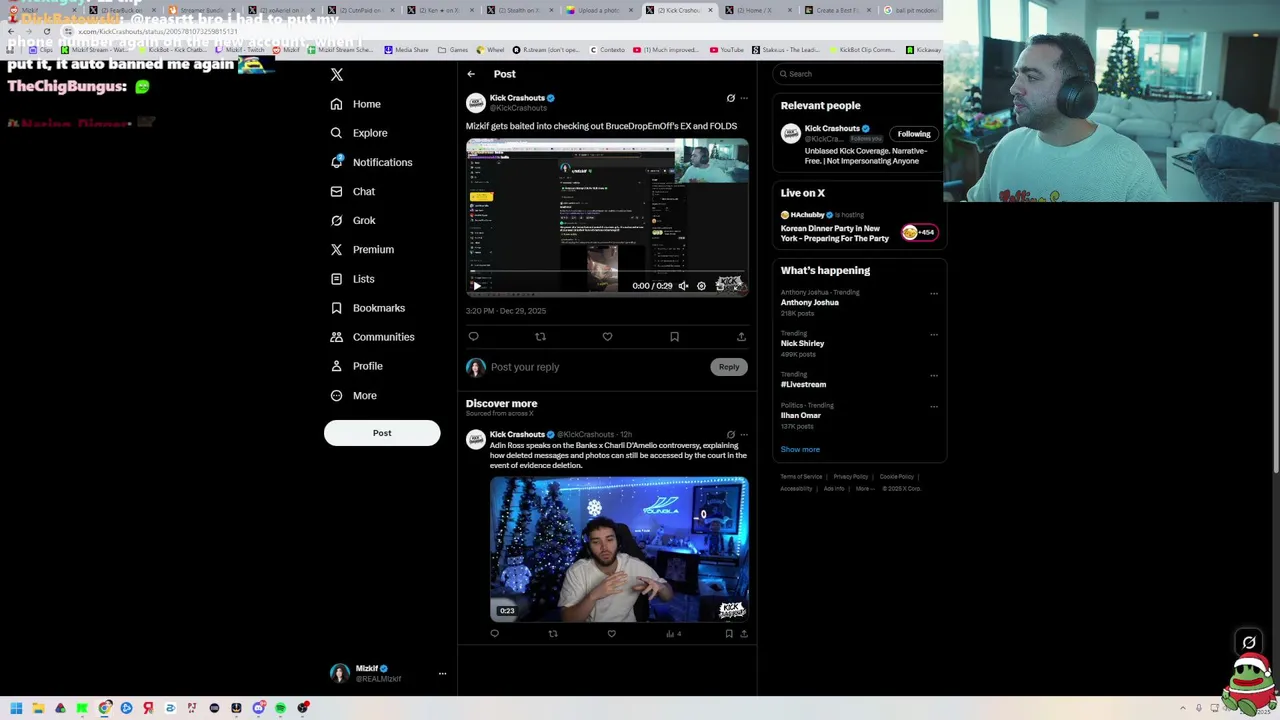The height and width of the screenshot is (720, 1280).
Task: Expand the More menu in the sidebar
Action: pyautogui.click(x=353, y=395)
